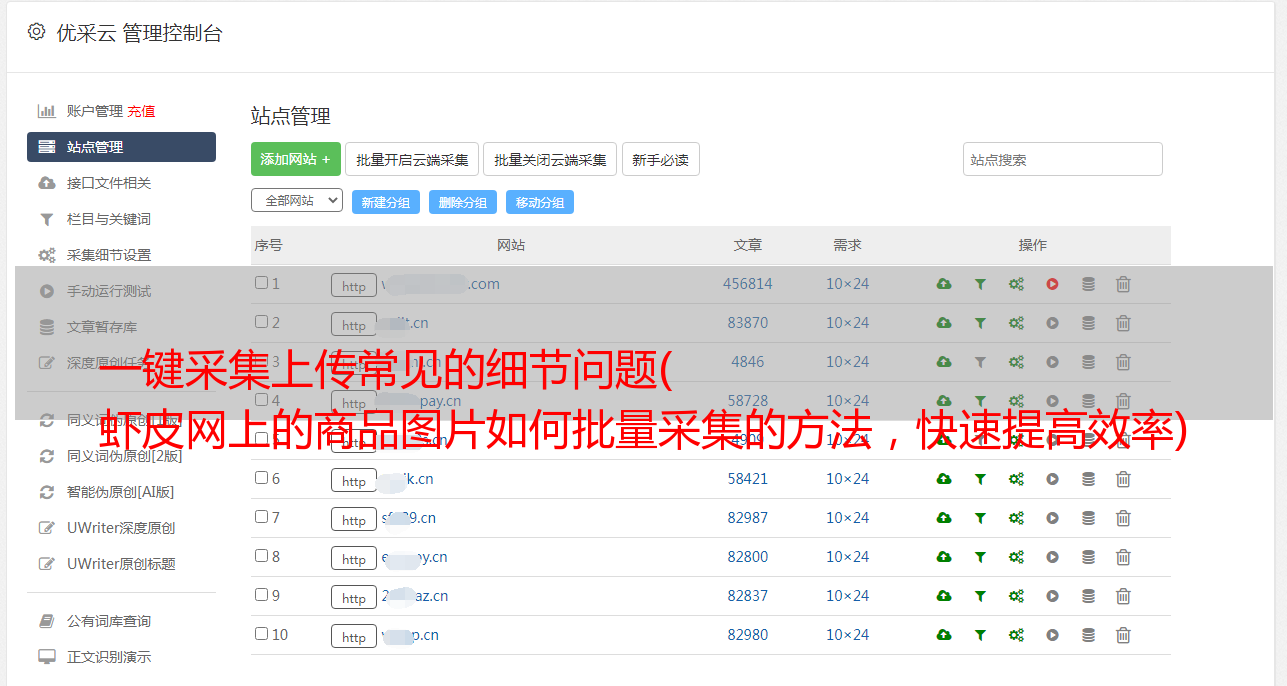Open the database icon in row 9
The width and height of the screenshot is (1287, 686).
[1088, 596]
